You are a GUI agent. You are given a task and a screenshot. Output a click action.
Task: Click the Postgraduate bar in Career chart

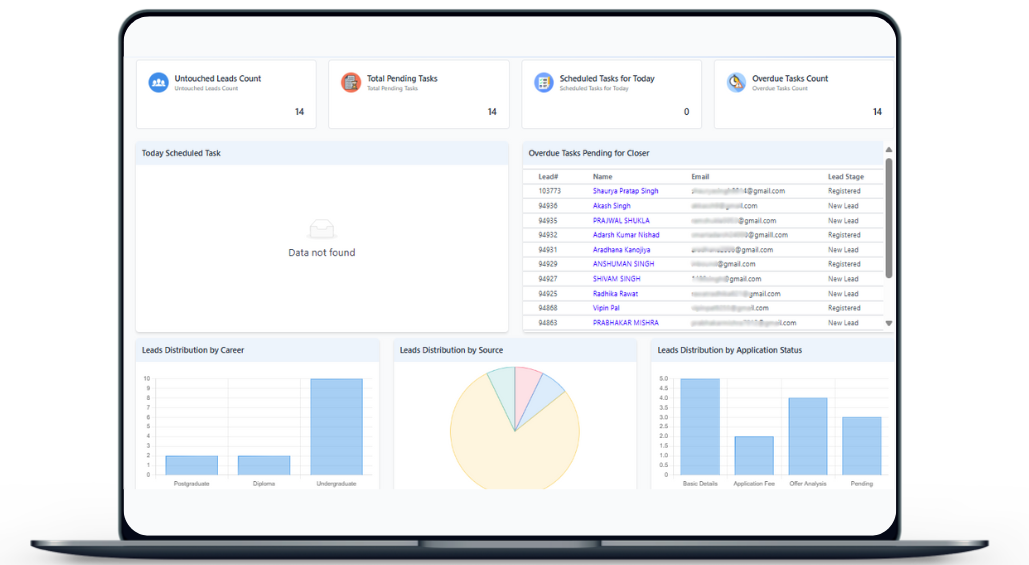point(191,465)
